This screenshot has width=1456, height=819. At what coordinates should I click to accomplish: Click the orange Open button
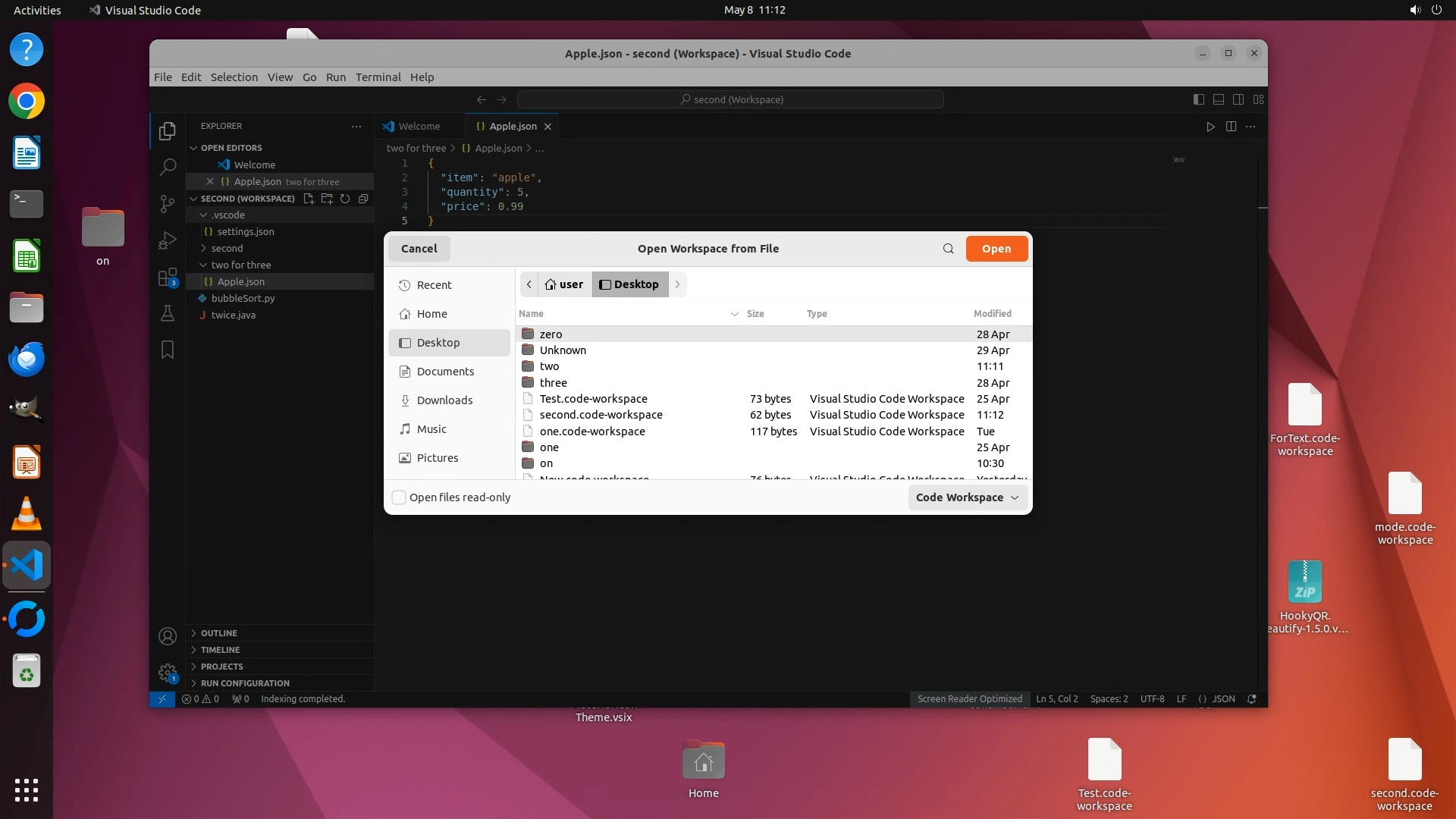click(x=996, y=249)
